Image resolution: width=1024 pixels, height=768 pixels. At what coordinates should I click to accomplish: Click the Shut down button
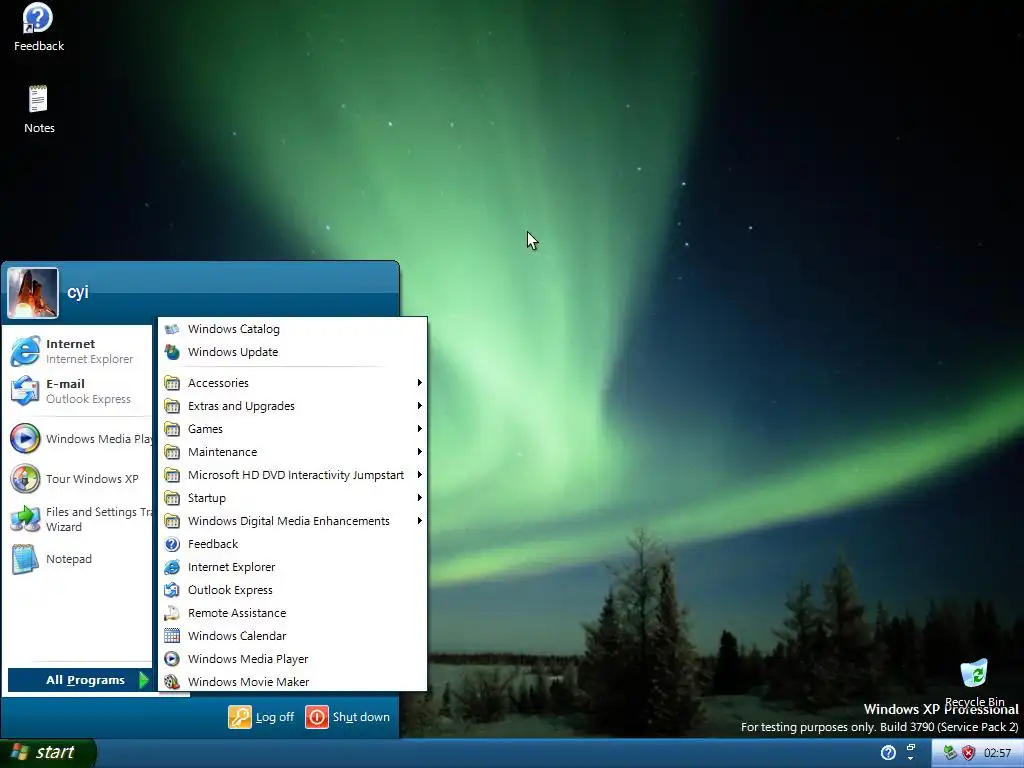click(347, 716)
